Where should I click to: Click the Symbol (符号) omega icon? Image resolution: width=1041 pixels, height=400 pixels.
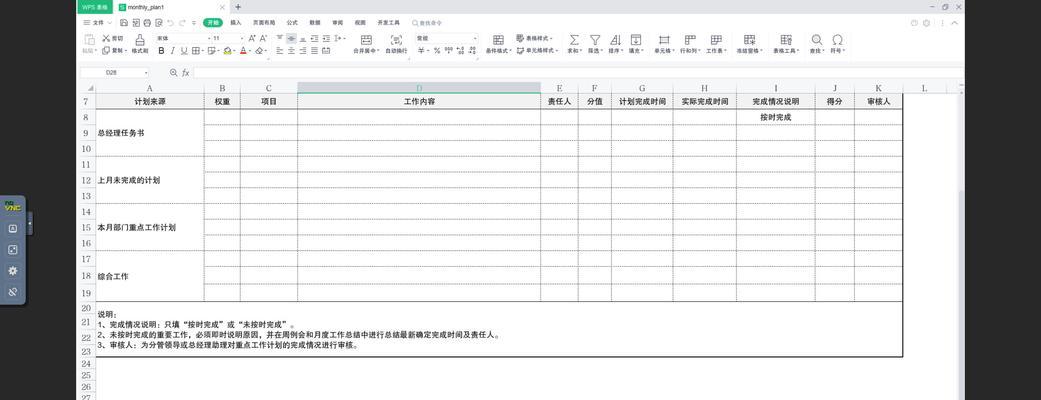837,40
